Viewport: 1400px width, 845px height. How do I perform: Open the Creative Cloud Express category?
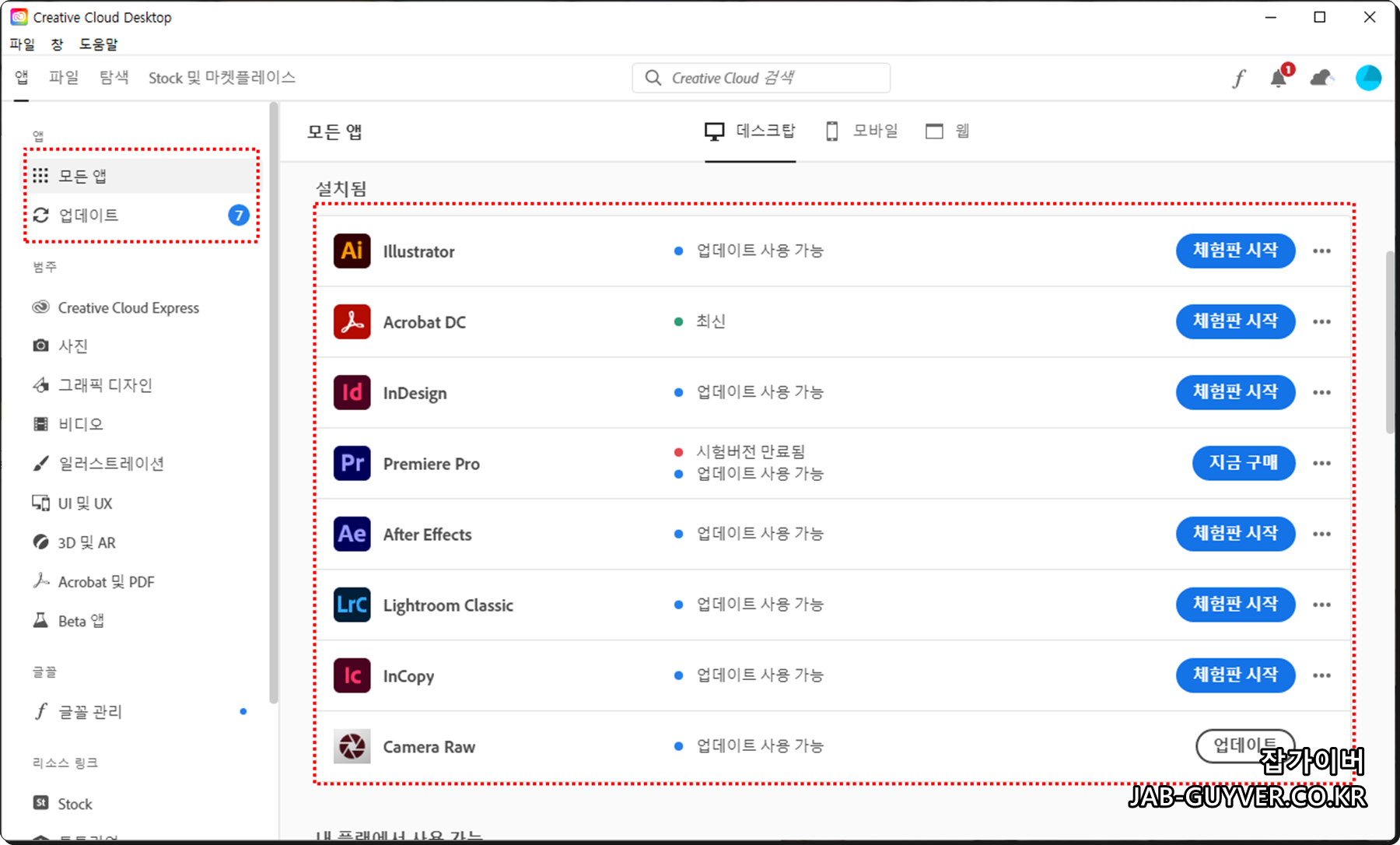(116, 308)
